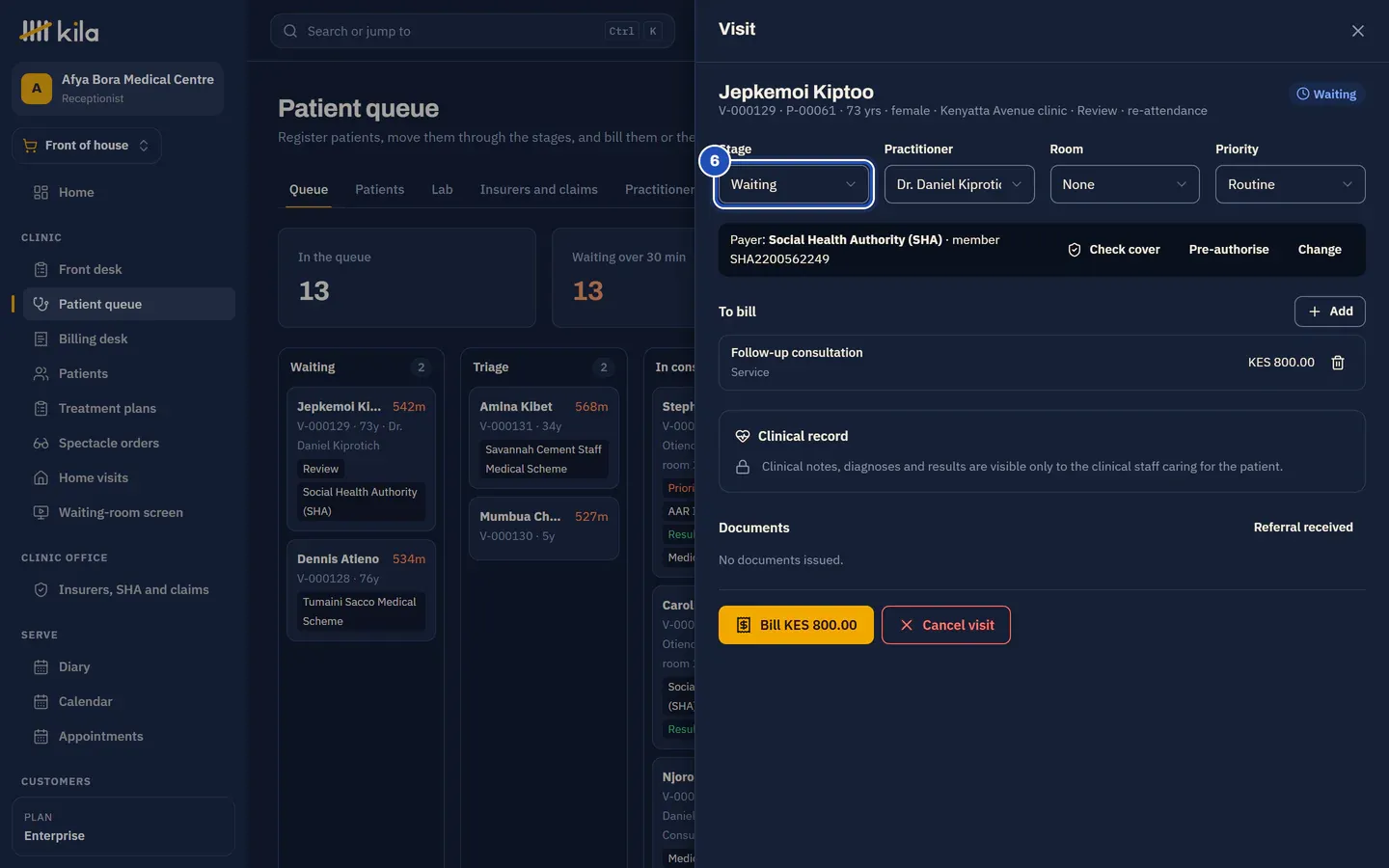The height and width of the screenshot is (868, 1389).
Task: Open the Stage dropdown set to Waiting
Action: [x=794, y=184]
